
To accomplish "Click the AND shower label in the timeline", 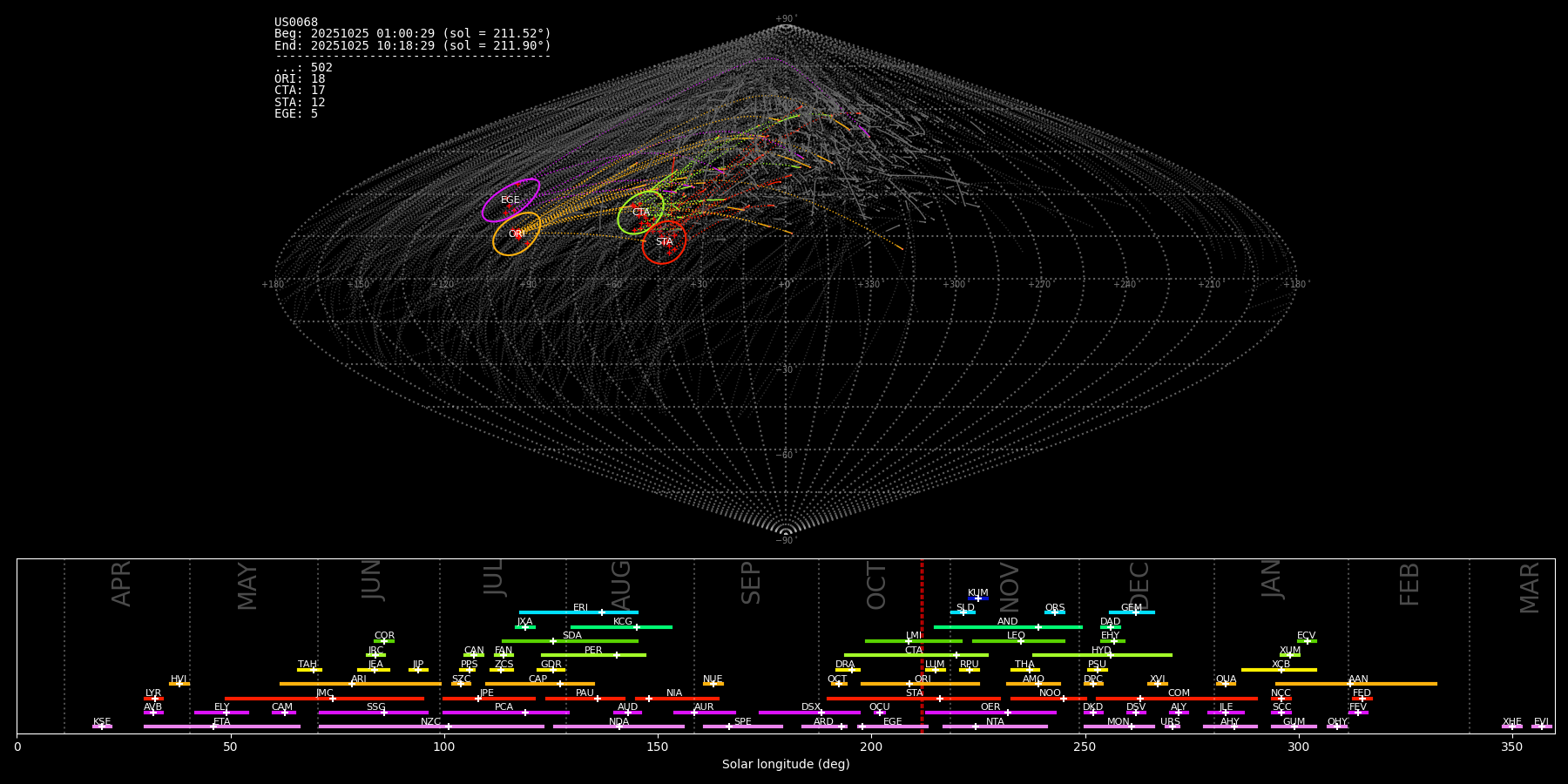I will (x=1008, y=622).
